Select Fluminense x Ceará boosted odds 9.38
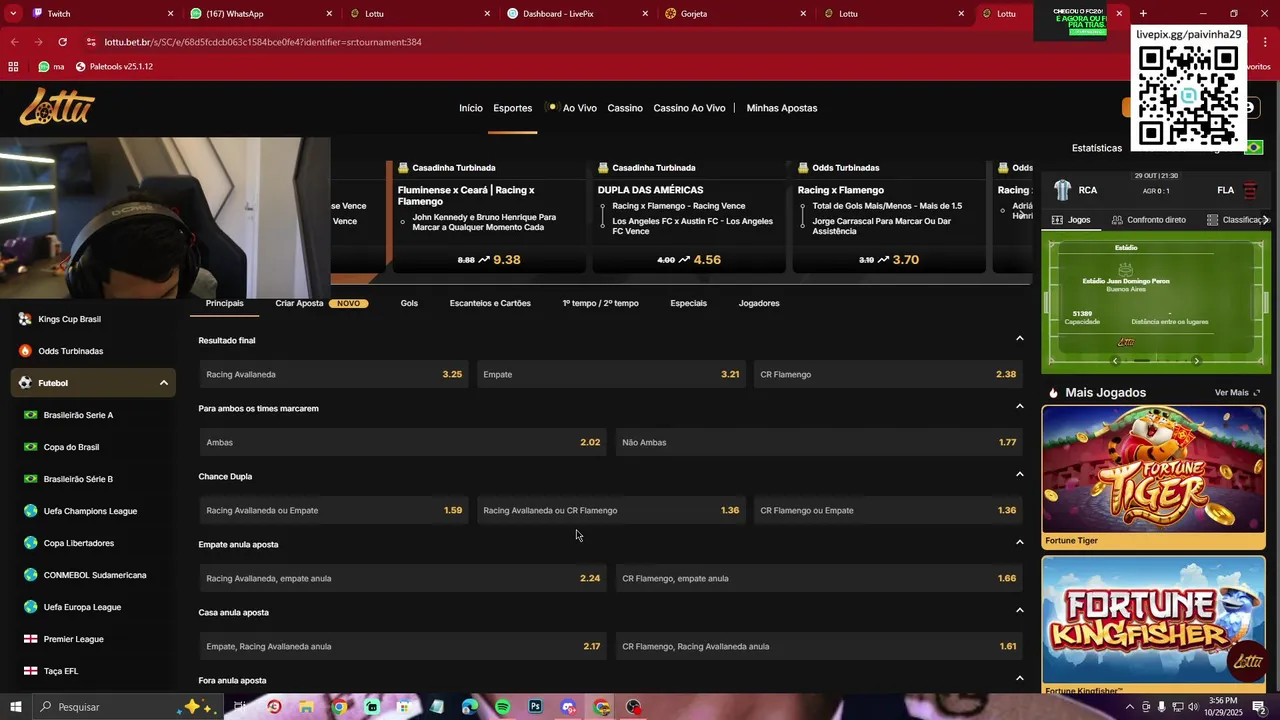Screen dimensions: 1280x720 coord(489,259)
